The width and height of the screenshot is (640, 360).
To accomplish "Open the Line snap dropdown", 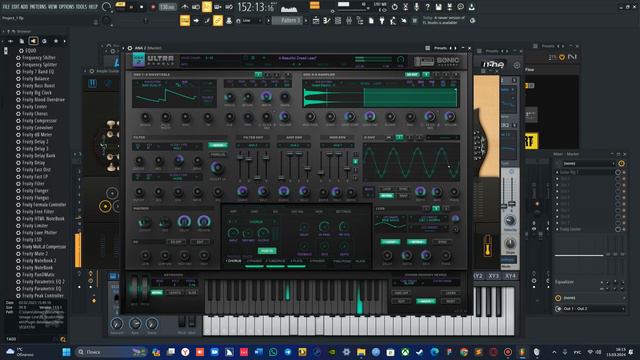I will [x=251, y=20].
